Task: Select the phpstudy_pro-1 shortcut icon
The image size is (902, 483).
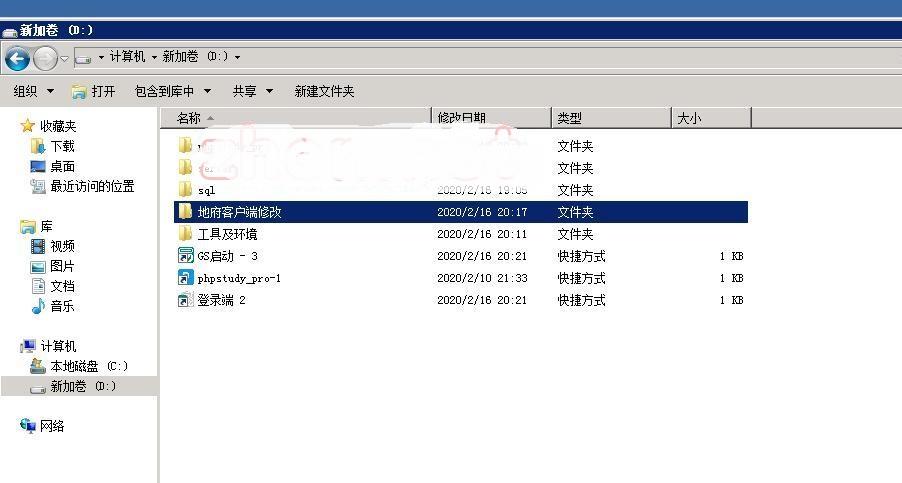Action: coord(185,278)
